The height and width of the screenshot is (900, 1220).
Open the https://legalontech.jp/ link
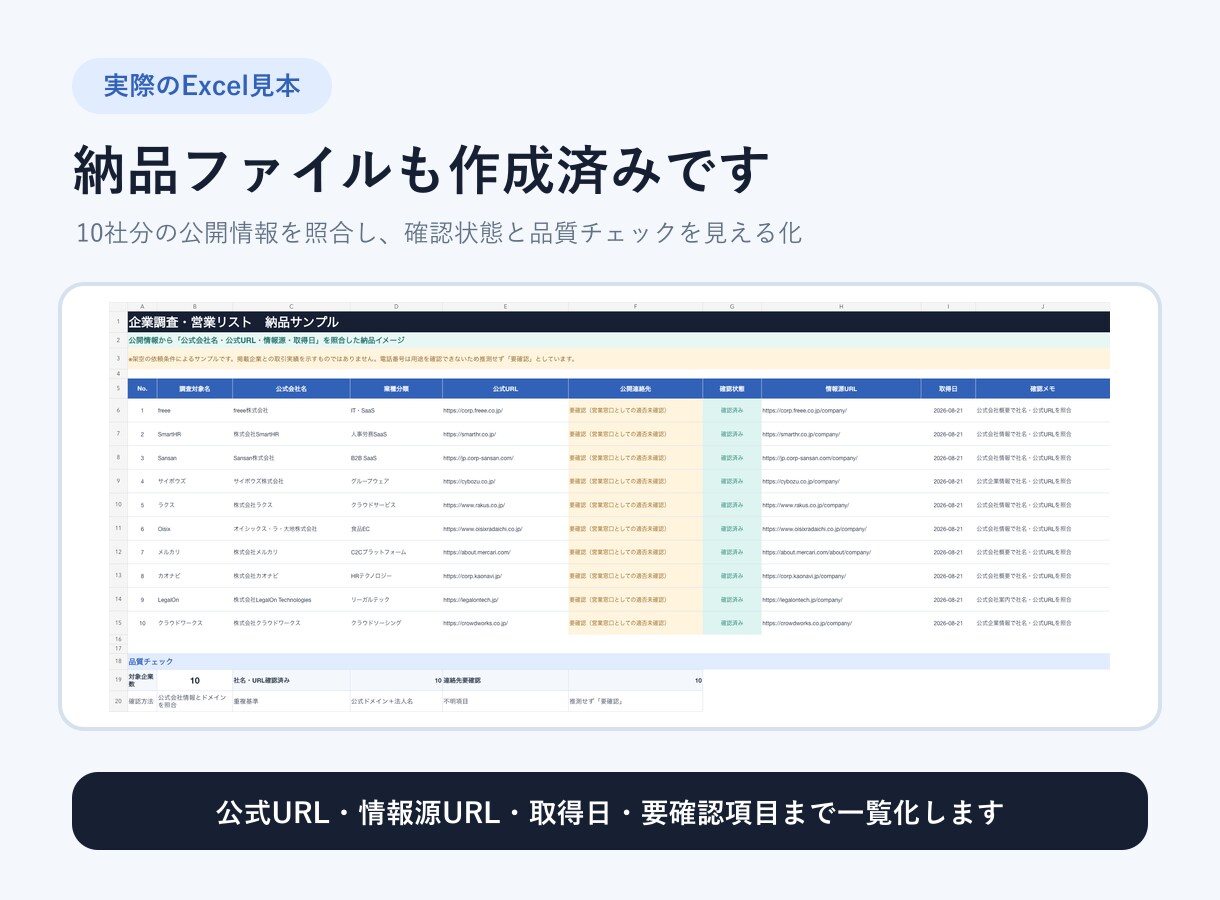[470, 600]
